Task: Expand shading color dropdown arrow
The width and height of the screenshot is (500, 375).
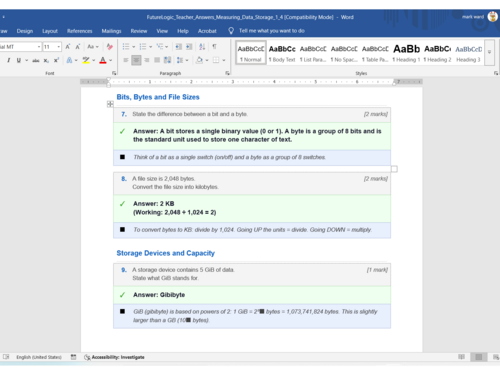Action: [x=207, y=60]
